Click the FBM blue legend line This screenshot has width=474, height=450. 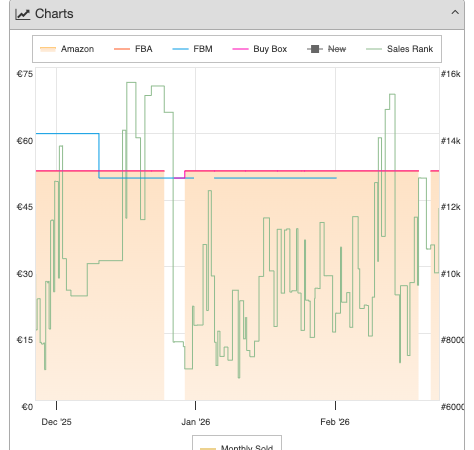[x=180, y=49]
